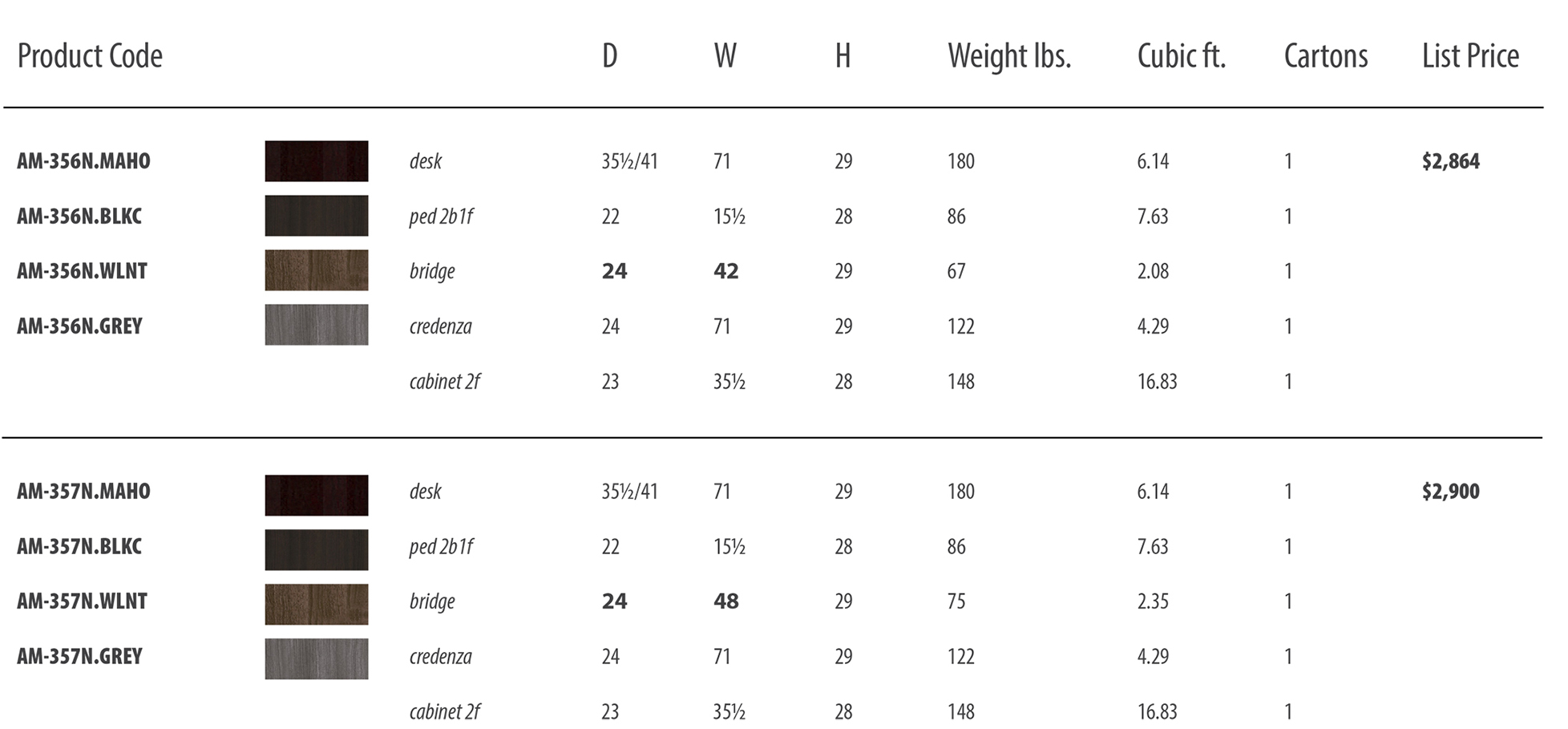Select the grey swatch for AM-357N.GREY
Screen dimensions: 1568x729
point(317,658)
